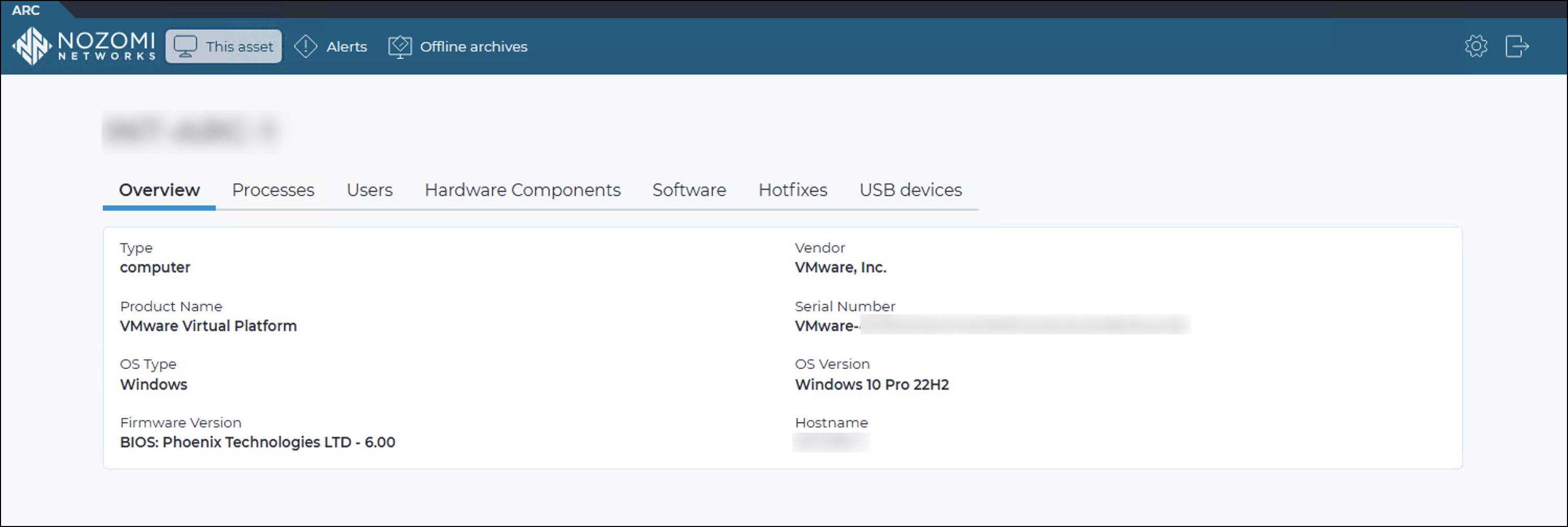Open Offline archives

point(458,46)
